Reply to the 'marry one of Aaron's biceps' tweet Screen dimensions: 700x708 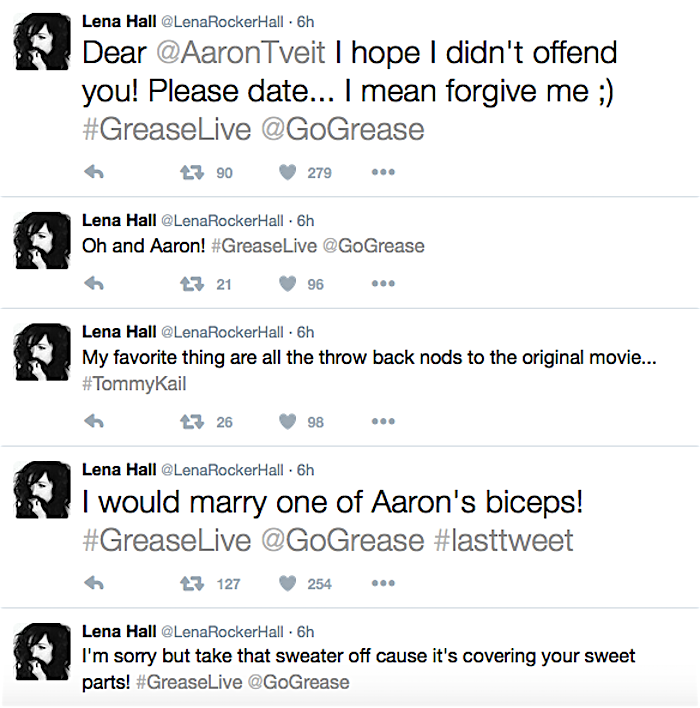point(95,584)
